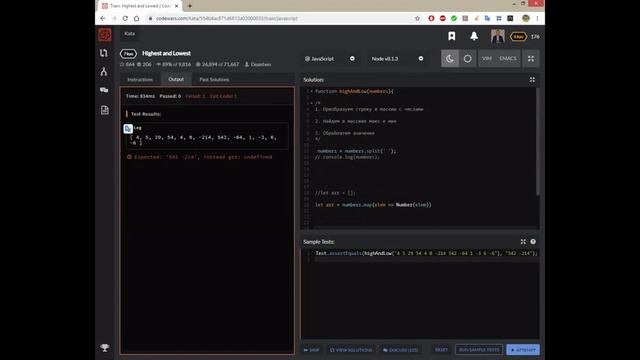
Task: Open the bookmark icon in the header
Action: tap(451, 36)
